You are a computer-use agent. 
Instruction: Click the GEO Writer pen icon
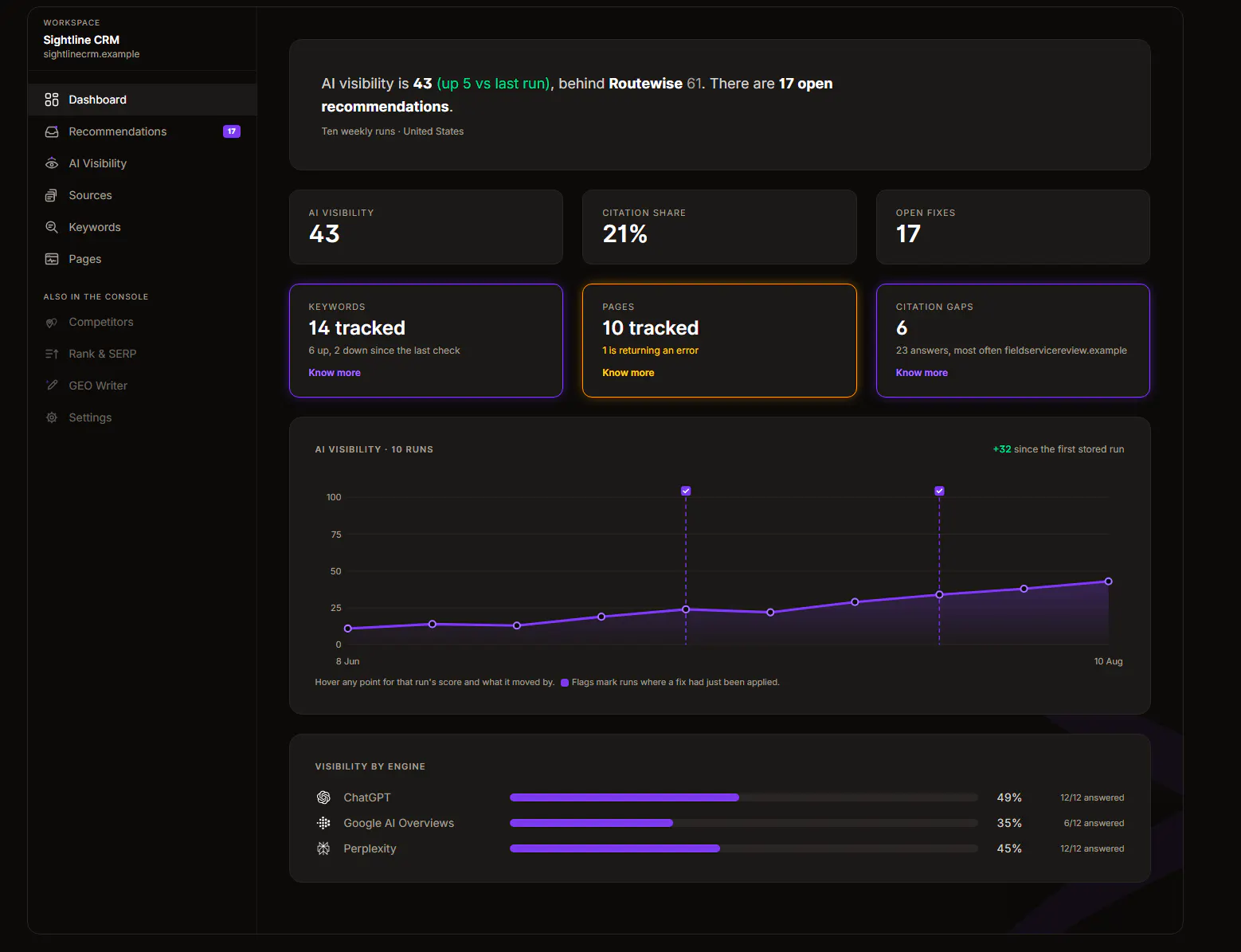52,386
